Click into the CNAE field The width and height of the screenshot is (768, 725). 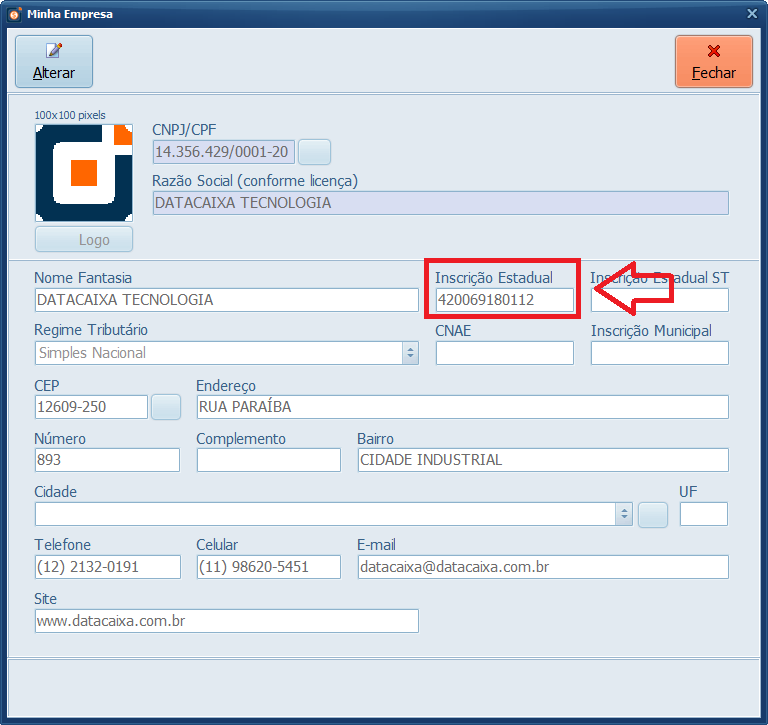(x=504, y=353)
